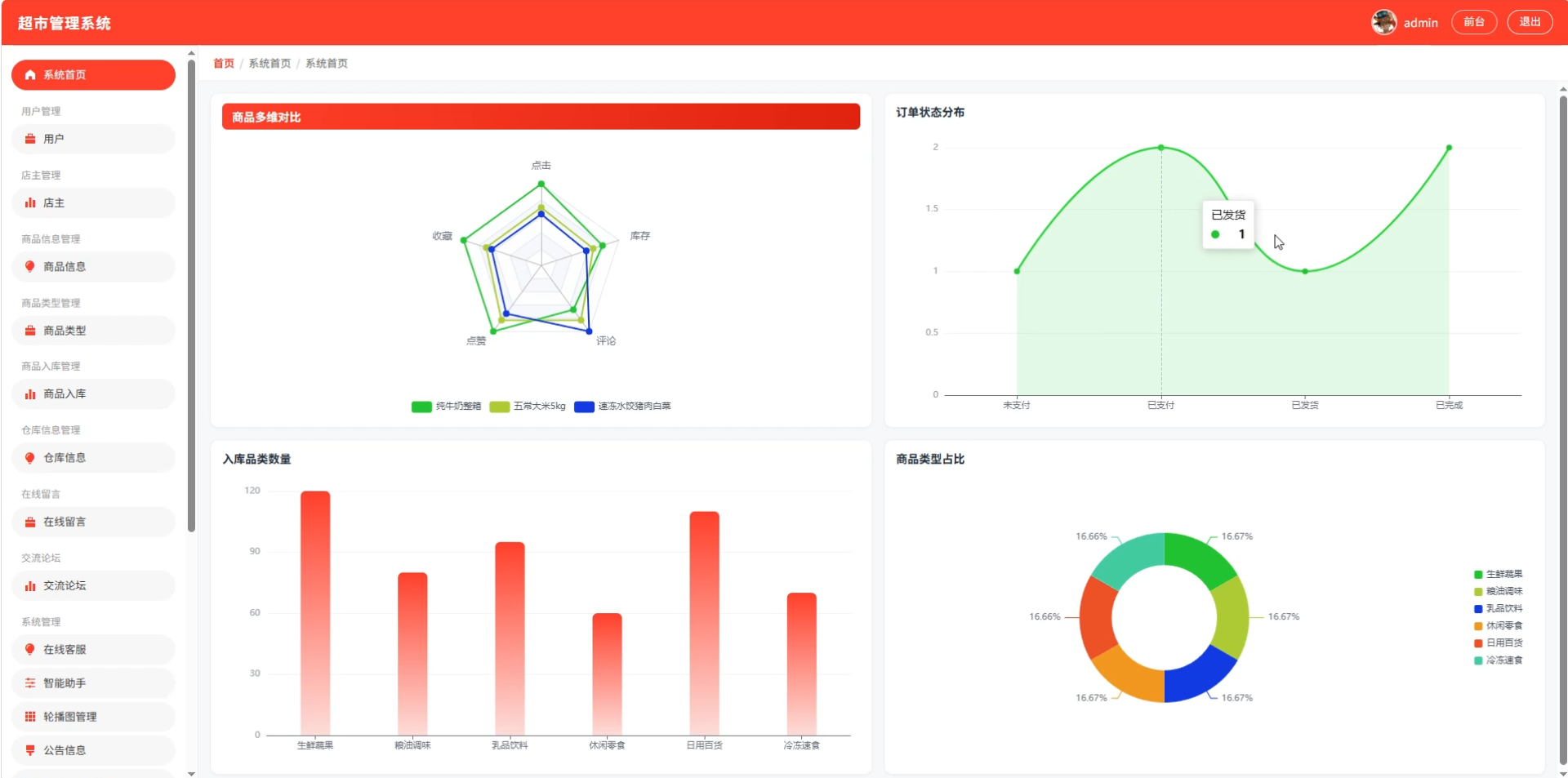The width and height of the screenshot is (1568, 778).
Task: Toggle the 纯牛奶整箱 radar legend series
Action: [x=446, y=407]
